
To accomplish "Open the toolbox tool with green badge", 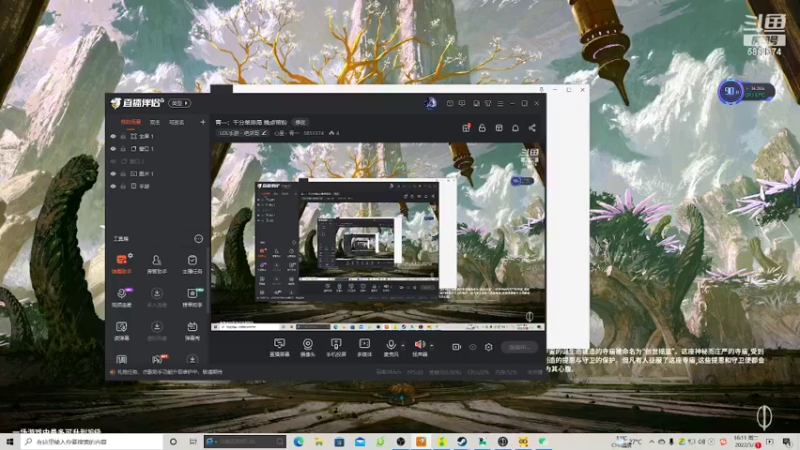I will pos(192,297).
